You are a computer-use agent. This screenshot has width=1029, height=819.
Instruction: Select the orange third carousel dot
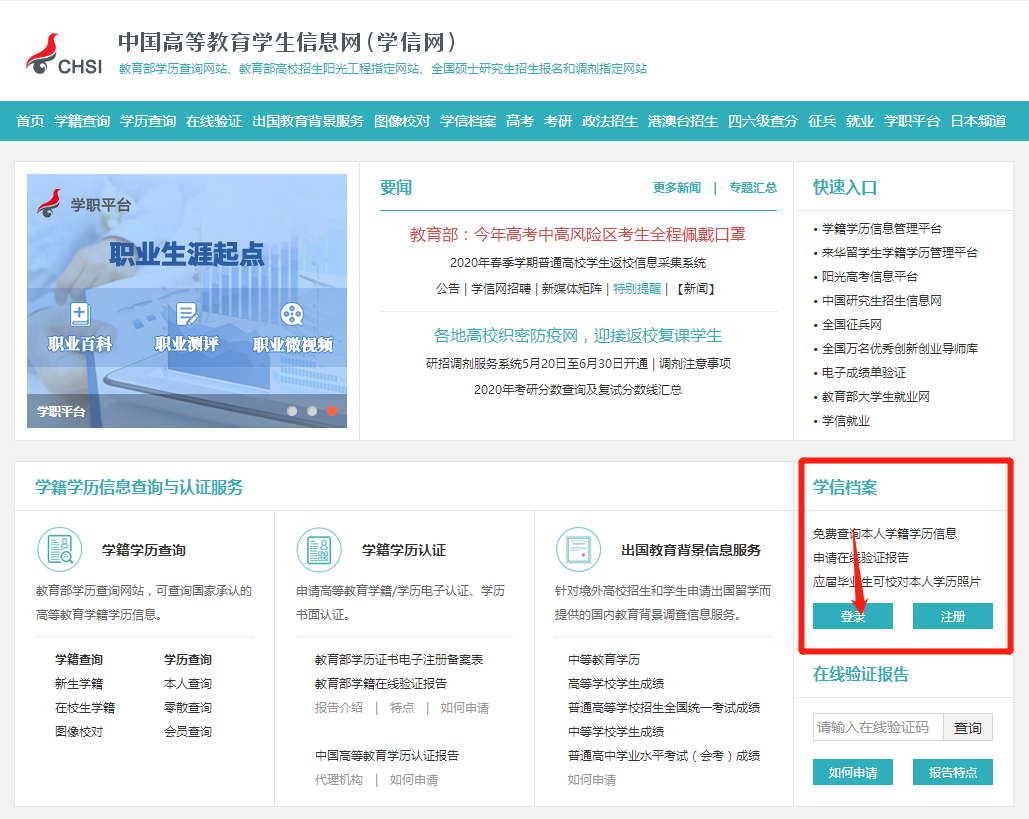332,411
